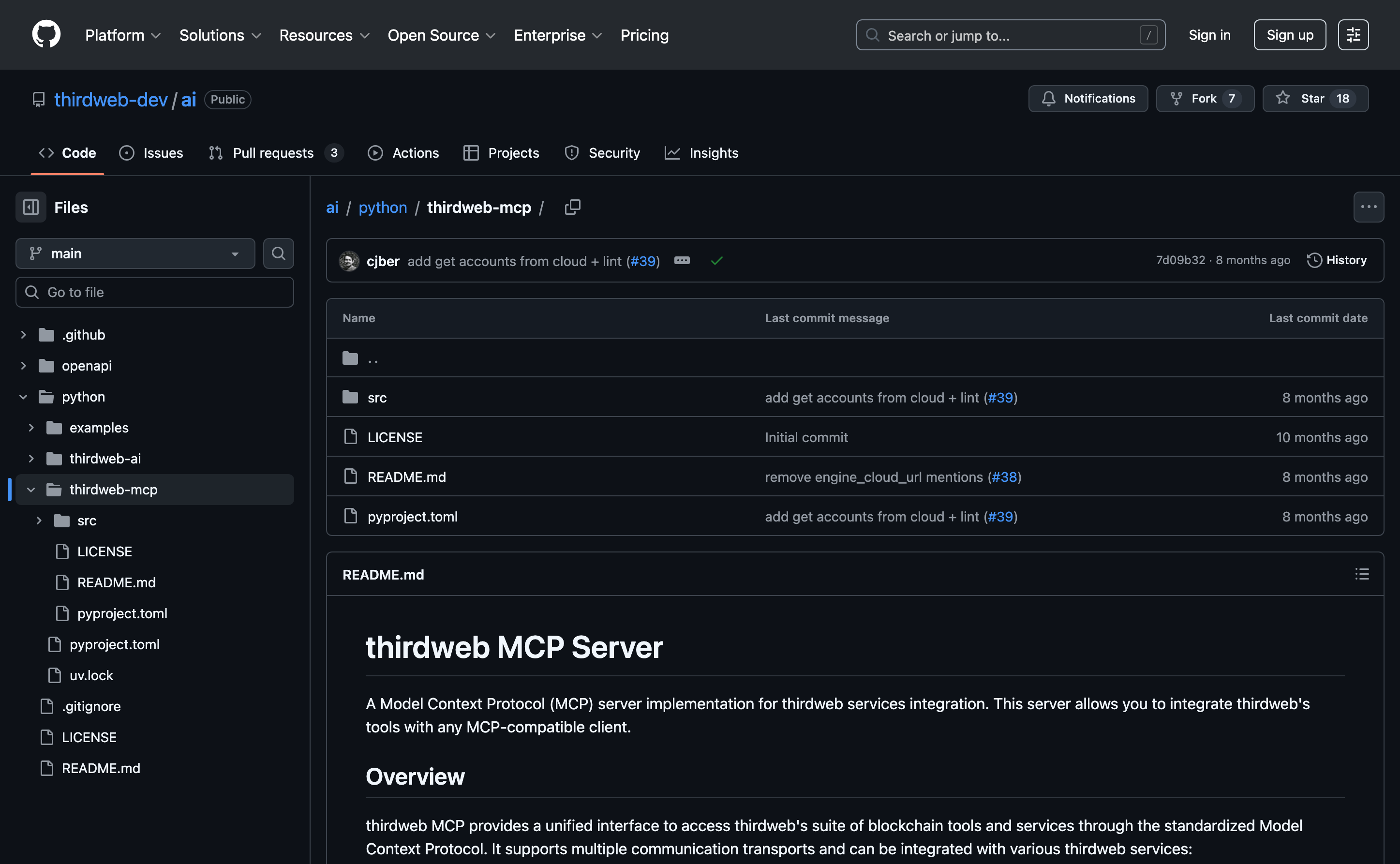Open commit History link
Image resolution: width=1400 pixels, height=864 pixels.
[1337, 260]
